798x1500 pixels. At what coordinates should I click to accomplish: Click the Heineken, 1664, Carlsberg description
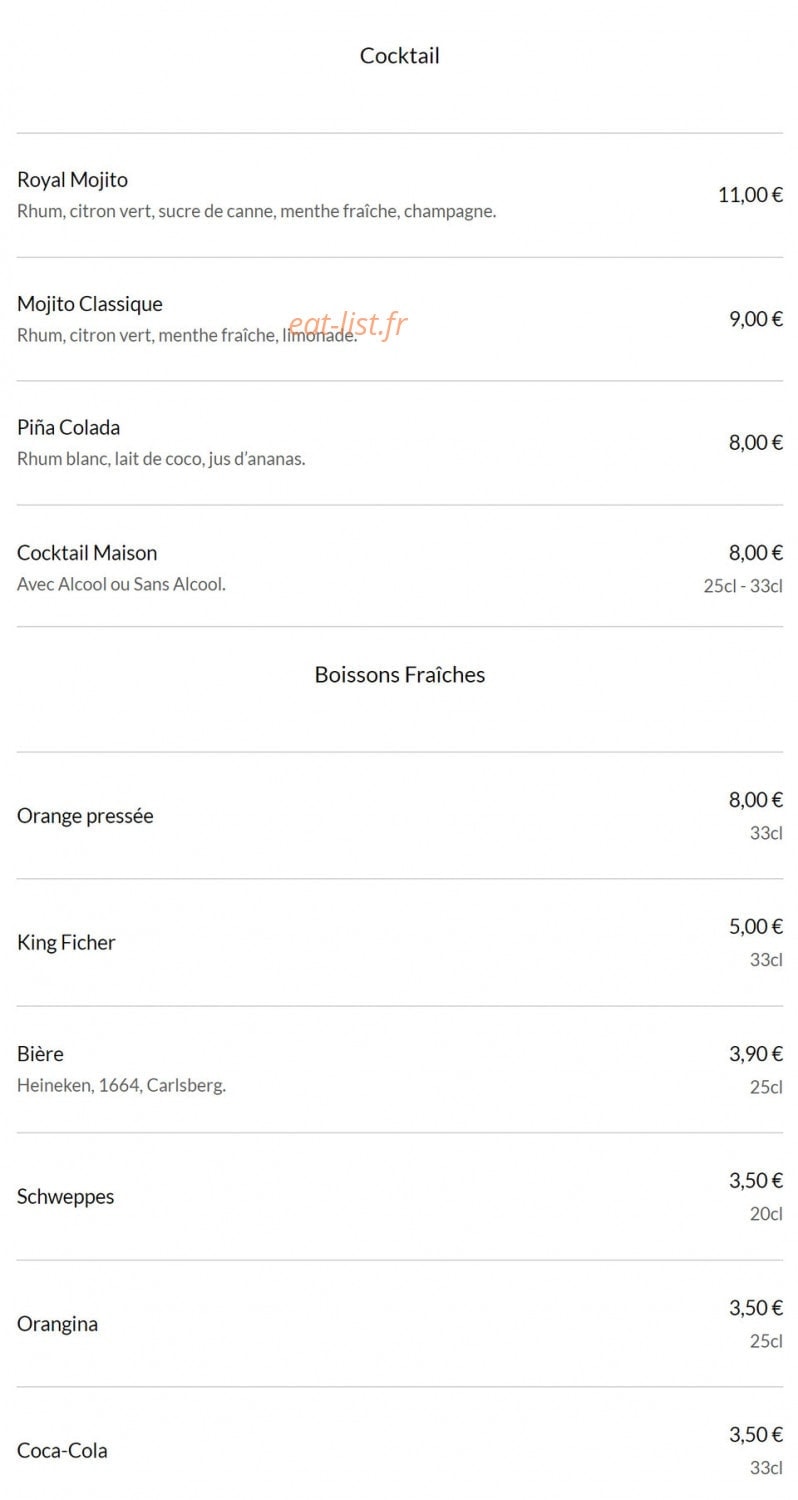tap(121, 1085)
